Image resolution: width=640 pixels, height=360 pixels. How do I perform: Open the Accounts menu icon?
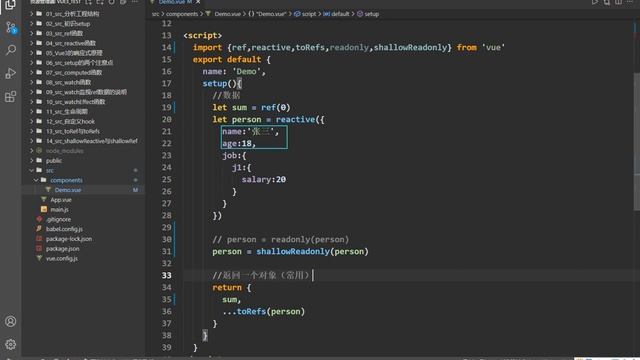(11, 321)
